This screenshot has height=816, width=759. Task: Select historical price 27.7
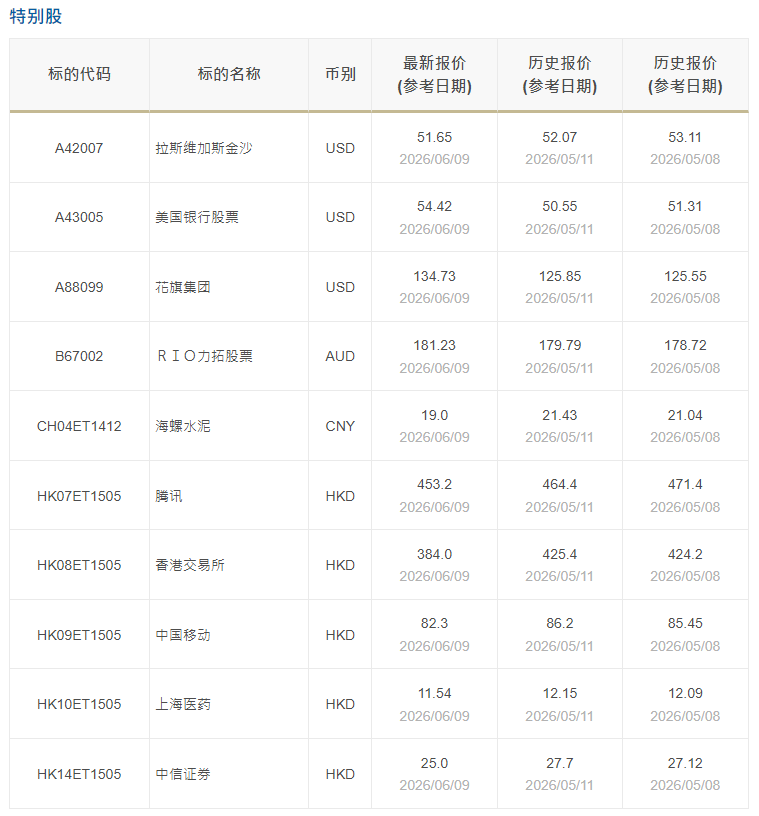coord(560,763)
